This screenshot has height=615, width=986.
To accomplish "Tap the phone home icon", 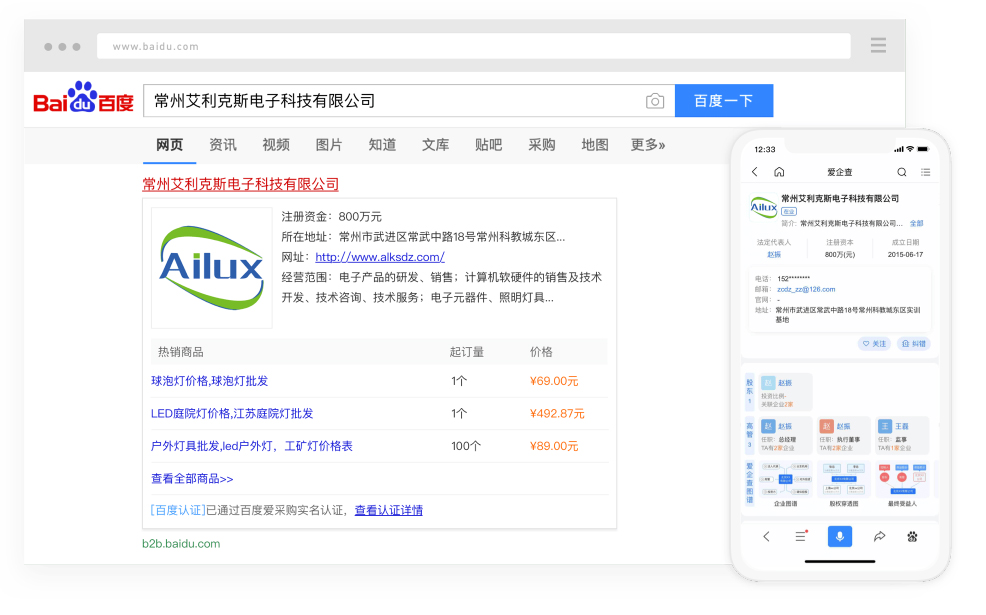I will 779,172.
